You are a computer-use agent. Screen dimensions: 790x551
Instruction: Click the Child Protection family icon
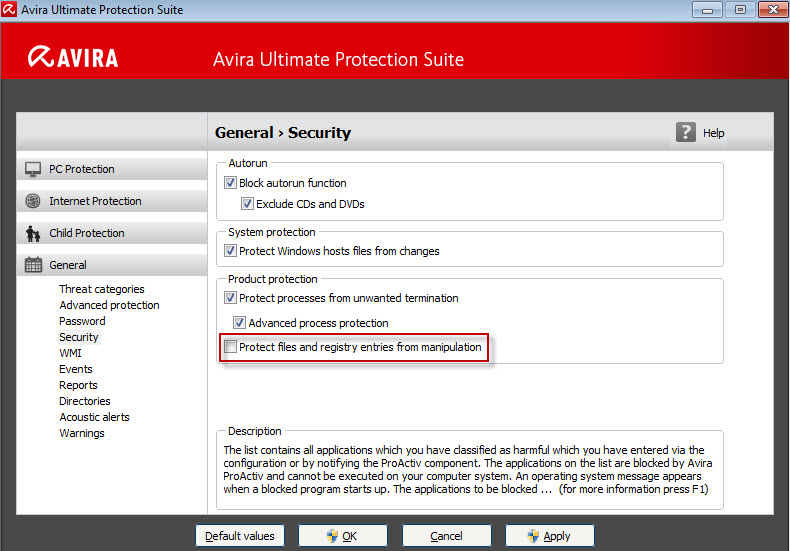[33, 233]
